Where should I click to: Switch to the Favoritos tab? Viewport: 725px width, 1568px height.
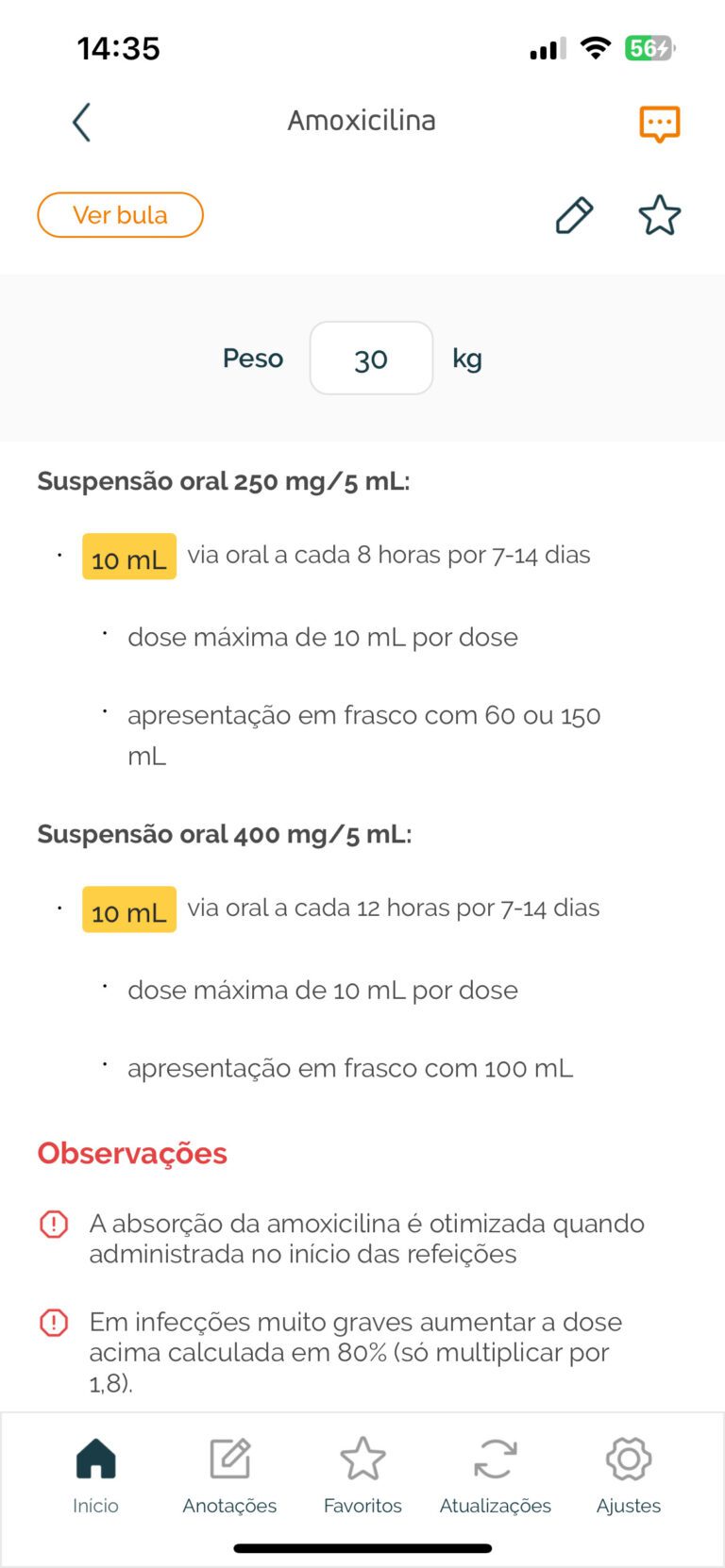pyautogui.click(x=362, y=1476)
